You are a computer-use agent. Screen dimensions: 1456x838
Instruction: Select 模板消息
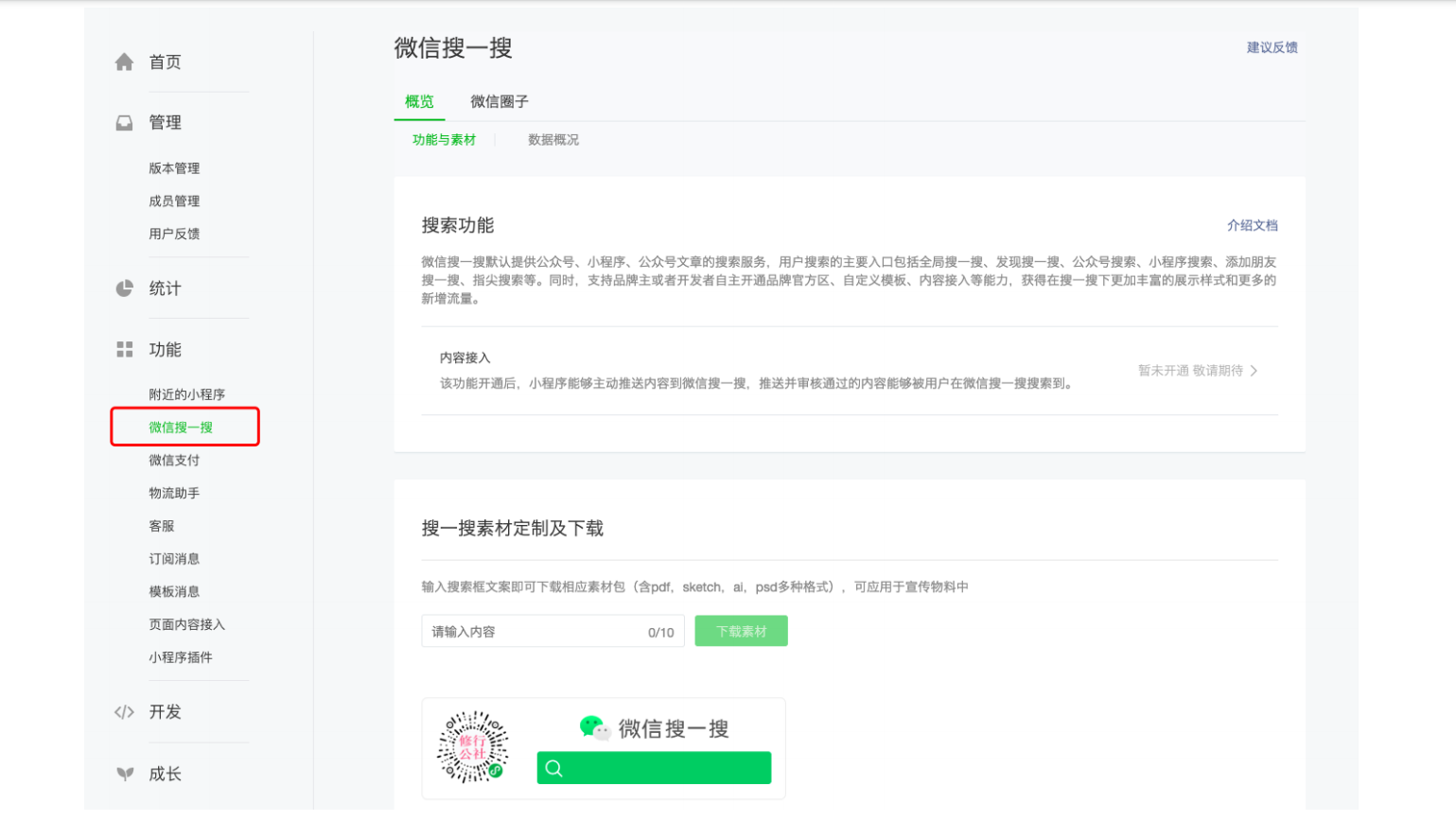coord(174,592)
